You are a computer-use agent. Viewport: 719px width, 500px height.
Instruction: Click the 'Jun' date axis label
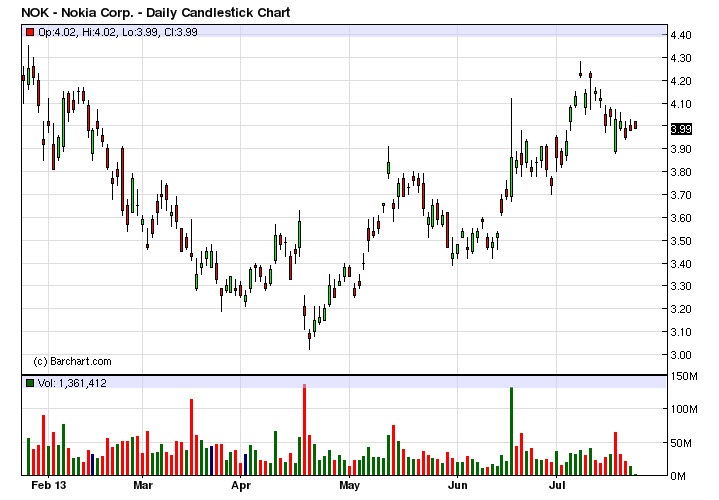pos(457,485)
